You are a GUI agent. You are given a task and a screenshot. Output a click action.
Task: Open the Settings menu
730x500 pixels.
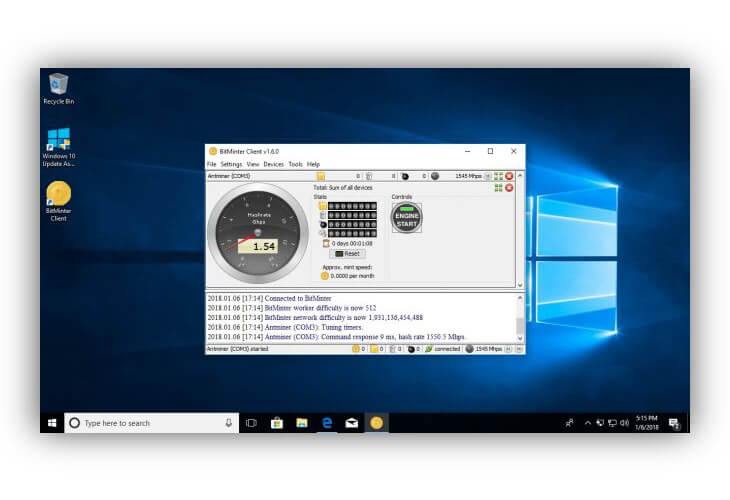pyautogui.click(x=231, y=164)
